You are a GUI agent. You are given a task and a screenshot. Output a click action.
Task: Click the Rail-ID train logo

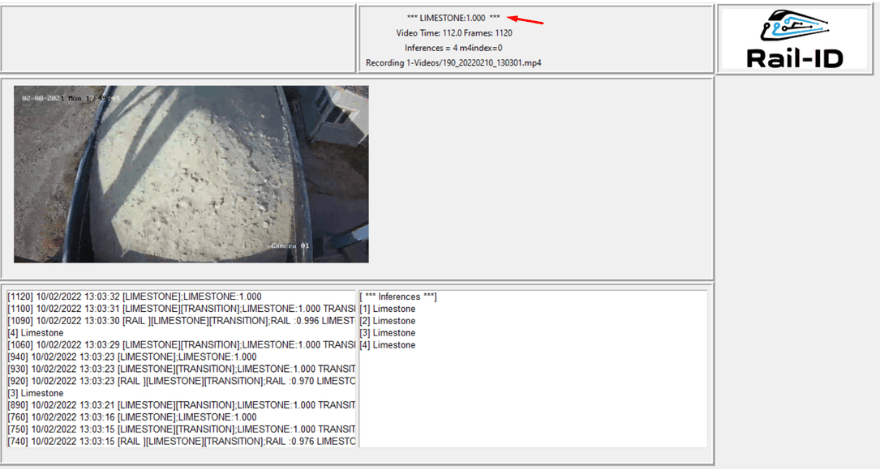point(793,39)
